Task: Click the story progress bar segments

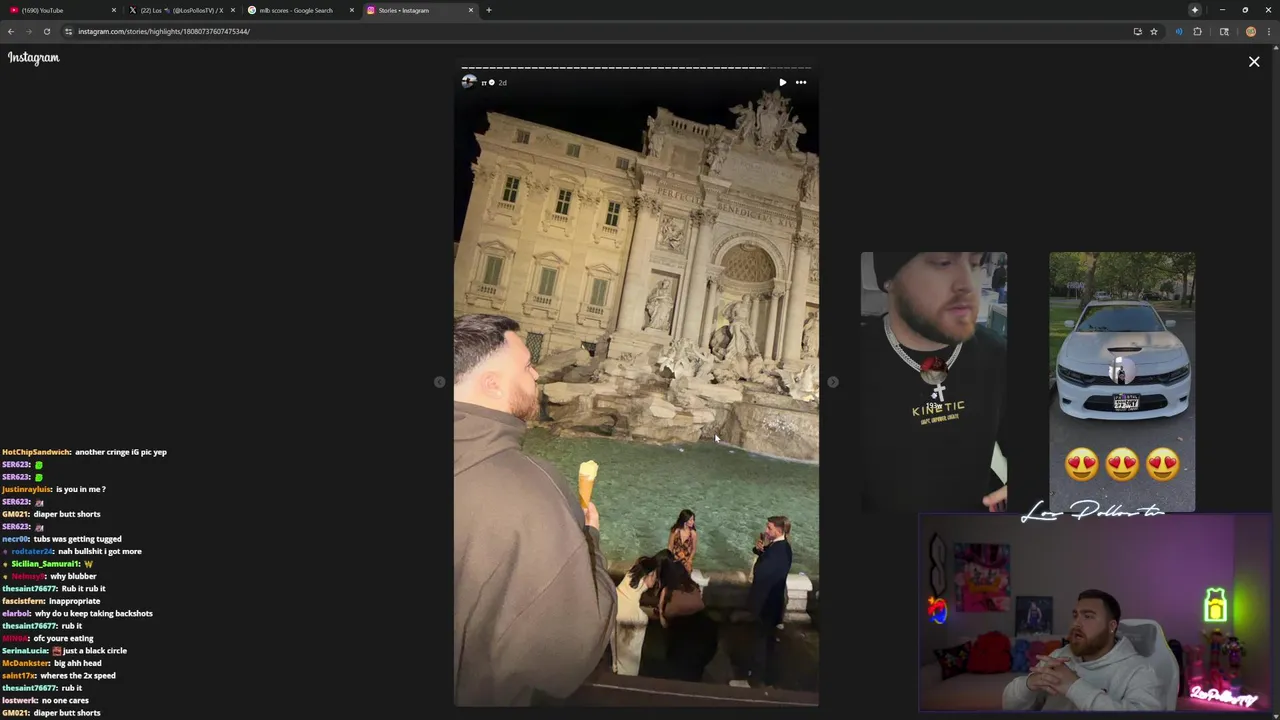Action: [636, 68]
